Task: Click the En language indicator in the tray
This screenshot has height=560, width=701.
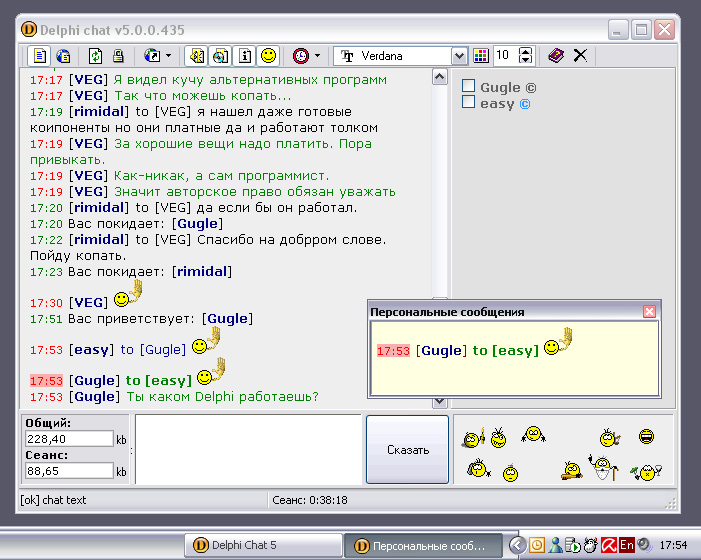Action: 626,545
